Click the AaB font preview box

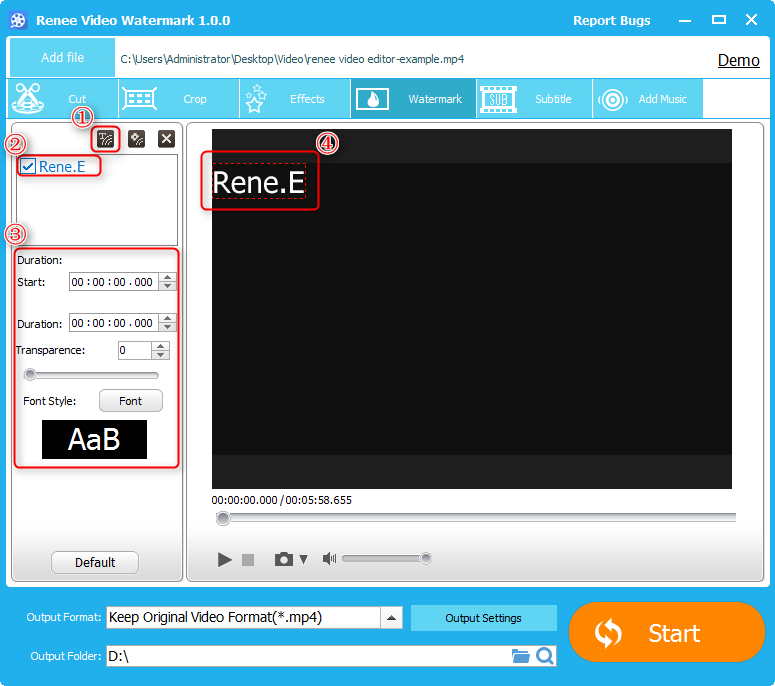pos(94,439)
